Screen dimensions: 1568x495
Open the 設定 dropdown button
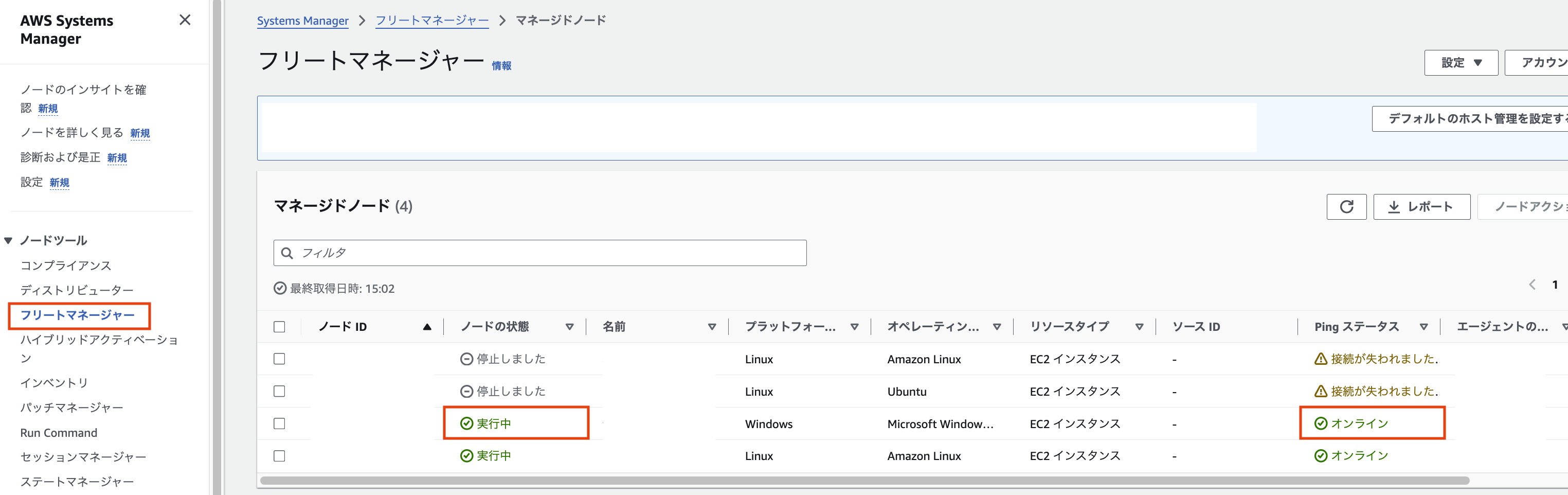(1460, 63)
